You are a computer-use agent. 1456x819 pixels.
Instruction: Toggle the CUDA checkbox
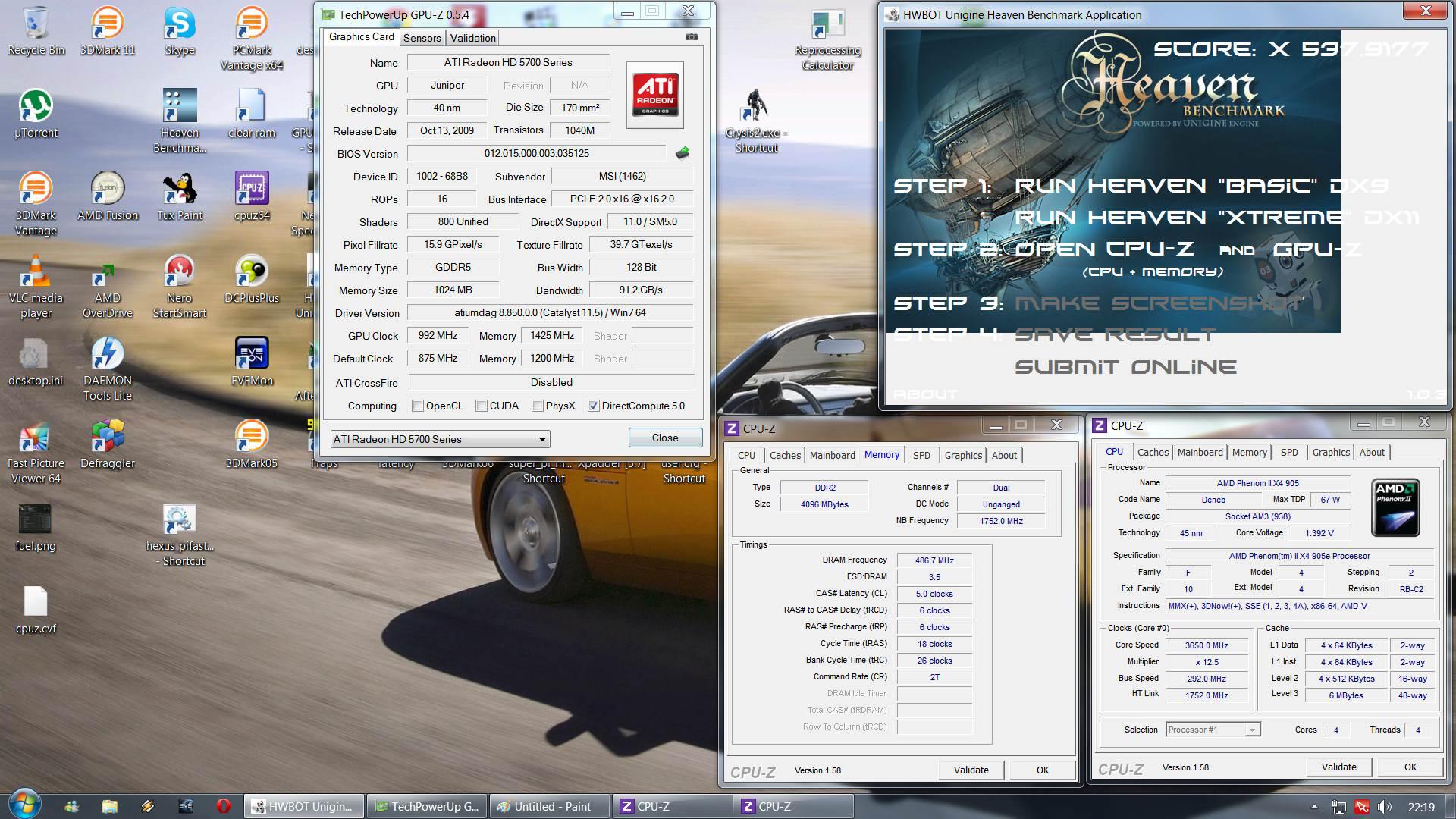[482, 406]
